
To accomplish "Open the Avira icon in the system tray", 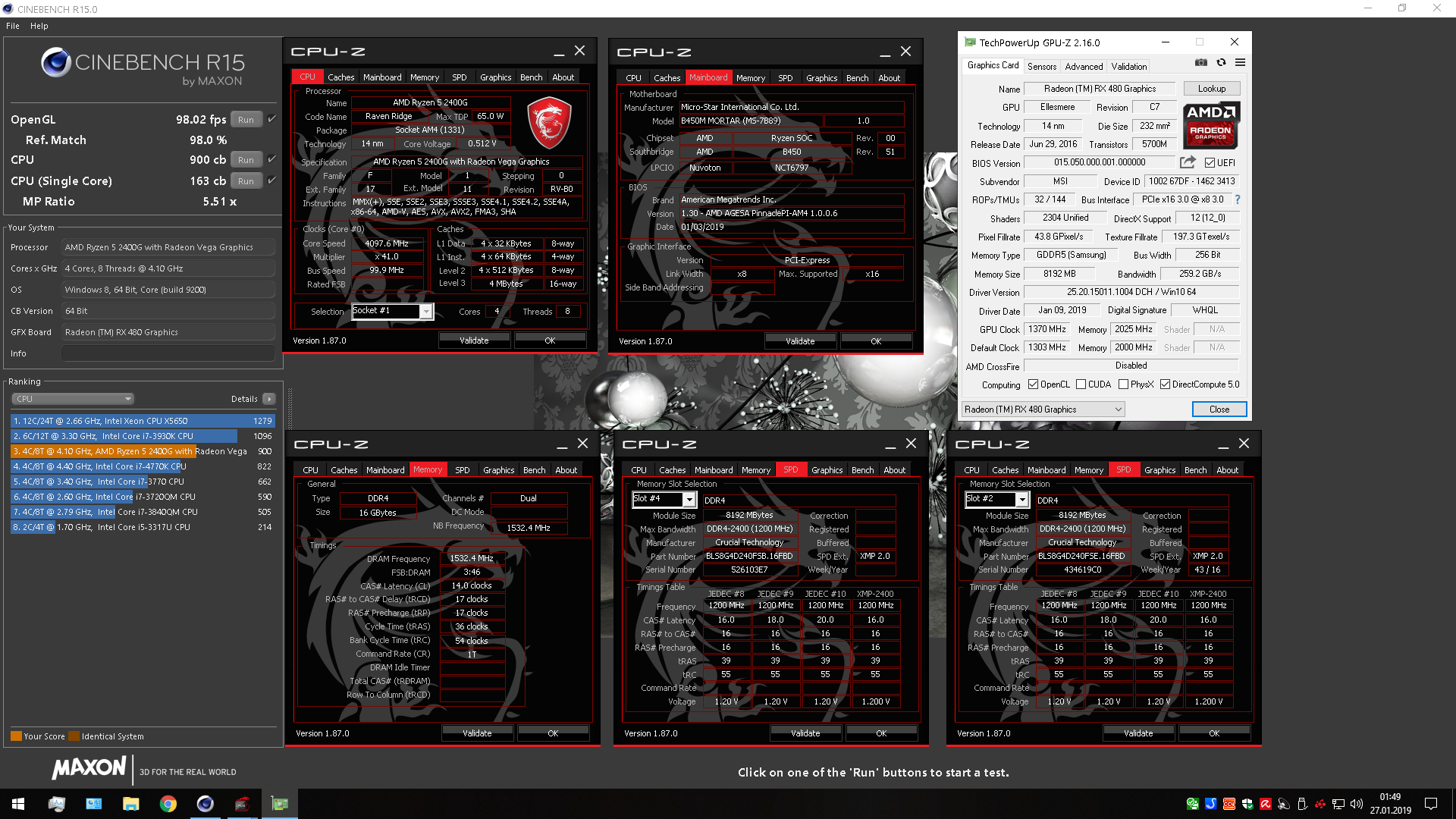I will (1266, 804).
